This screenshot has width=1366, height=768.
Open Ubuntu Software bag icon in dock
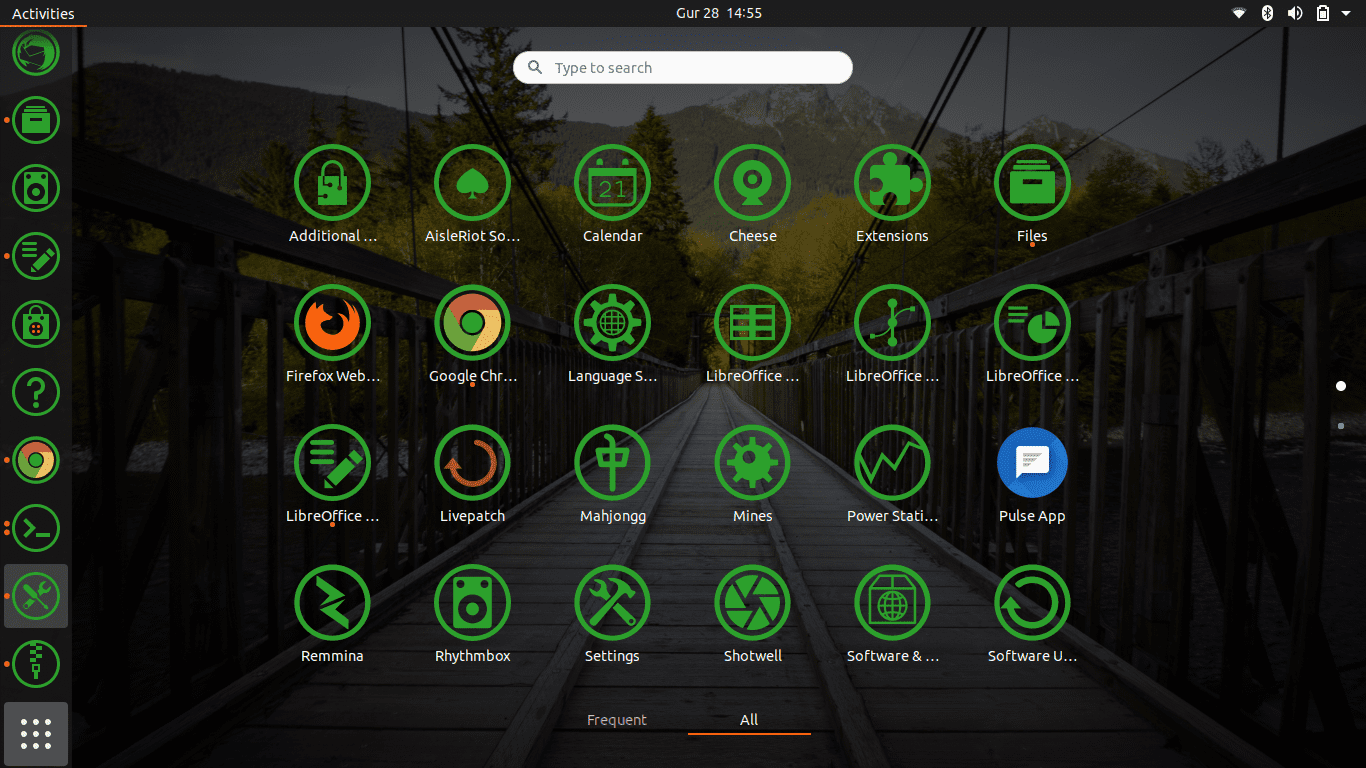click(36, 324)
